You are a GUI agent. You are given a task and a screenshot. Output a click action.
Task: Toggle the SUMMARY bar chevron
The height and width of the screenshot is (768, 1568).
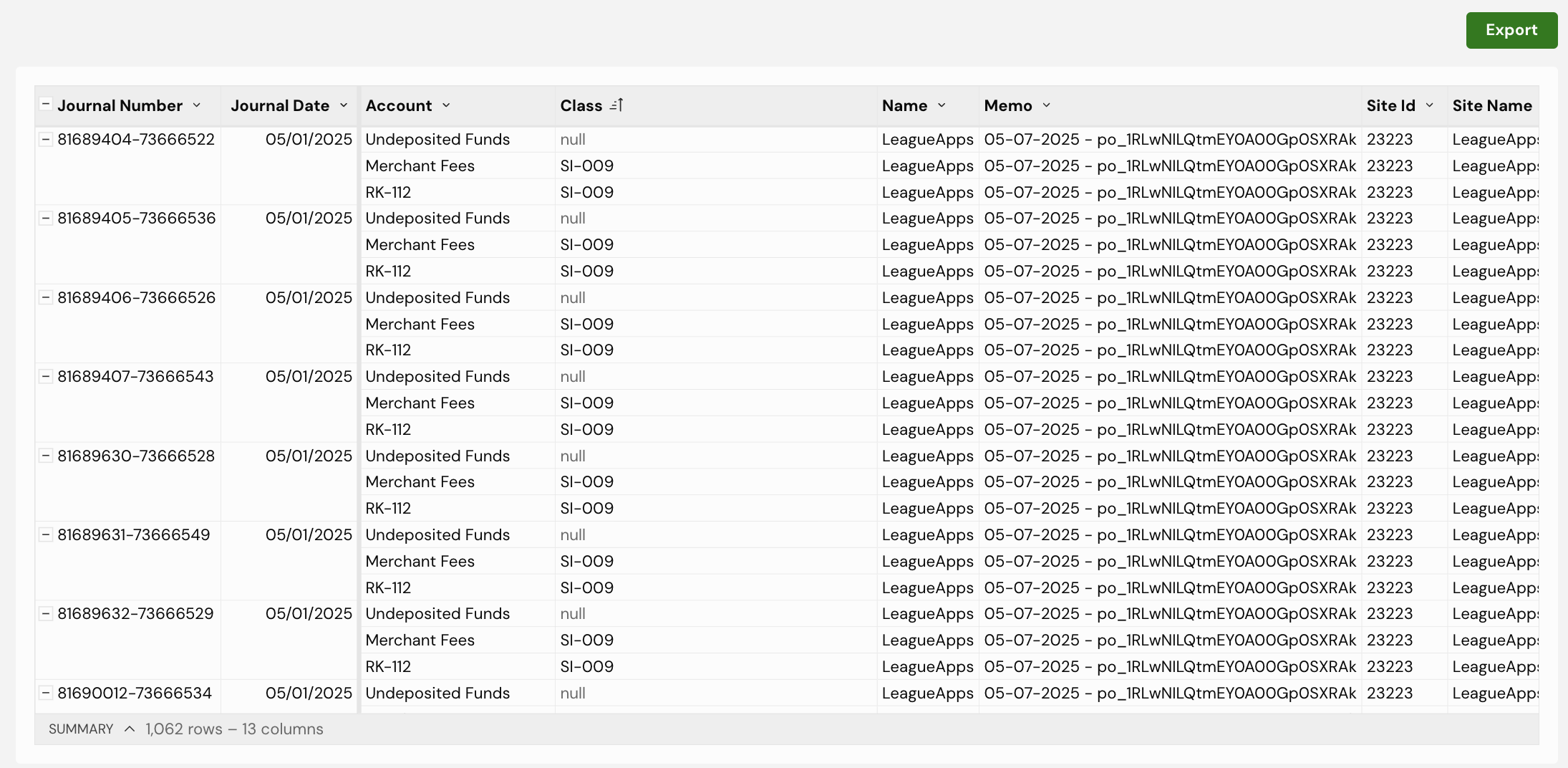pyautogui.click(x=130, y=729)
